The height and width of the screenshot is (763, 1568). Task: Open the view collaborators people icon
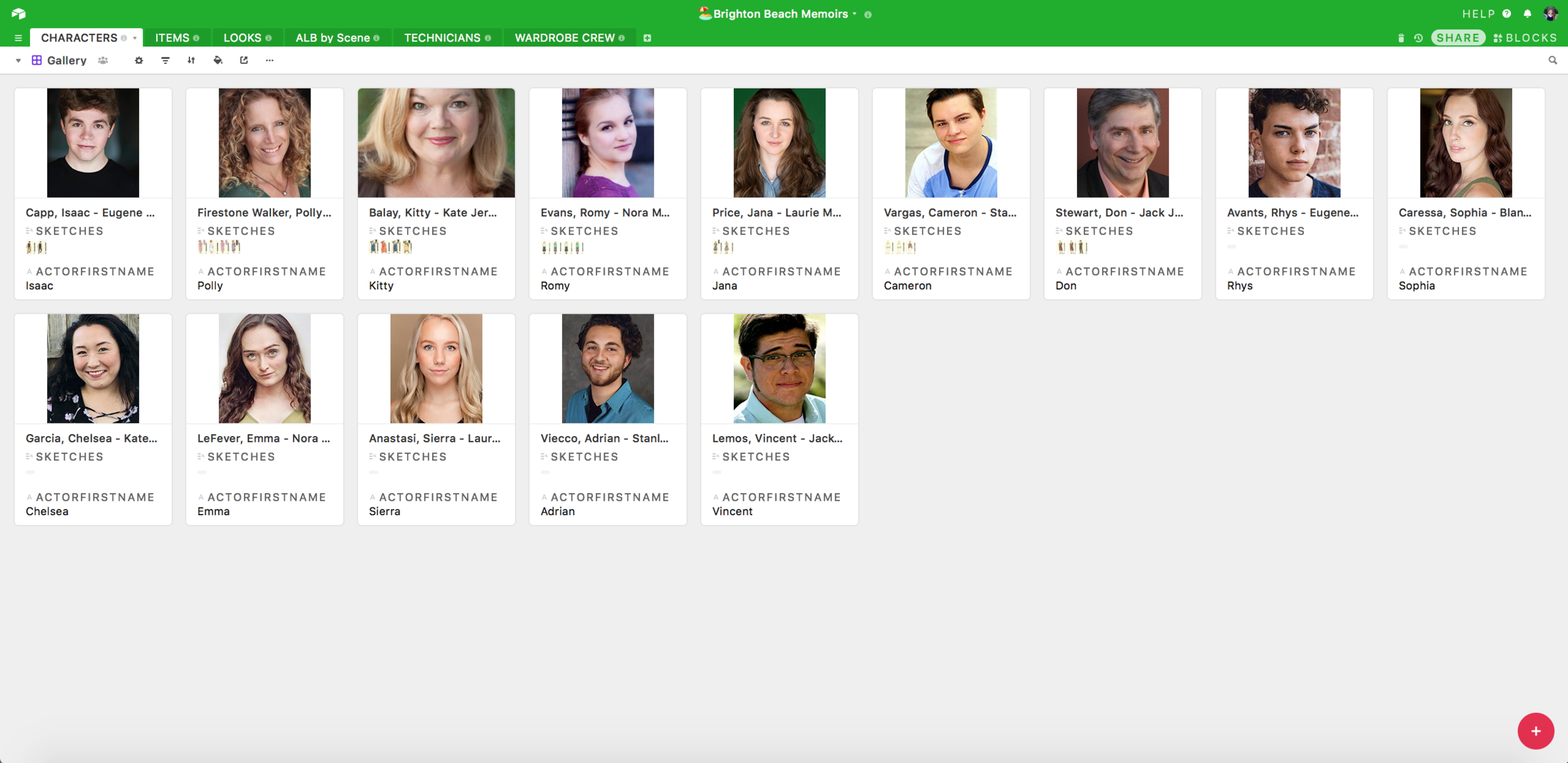click(x=103, y=60)
